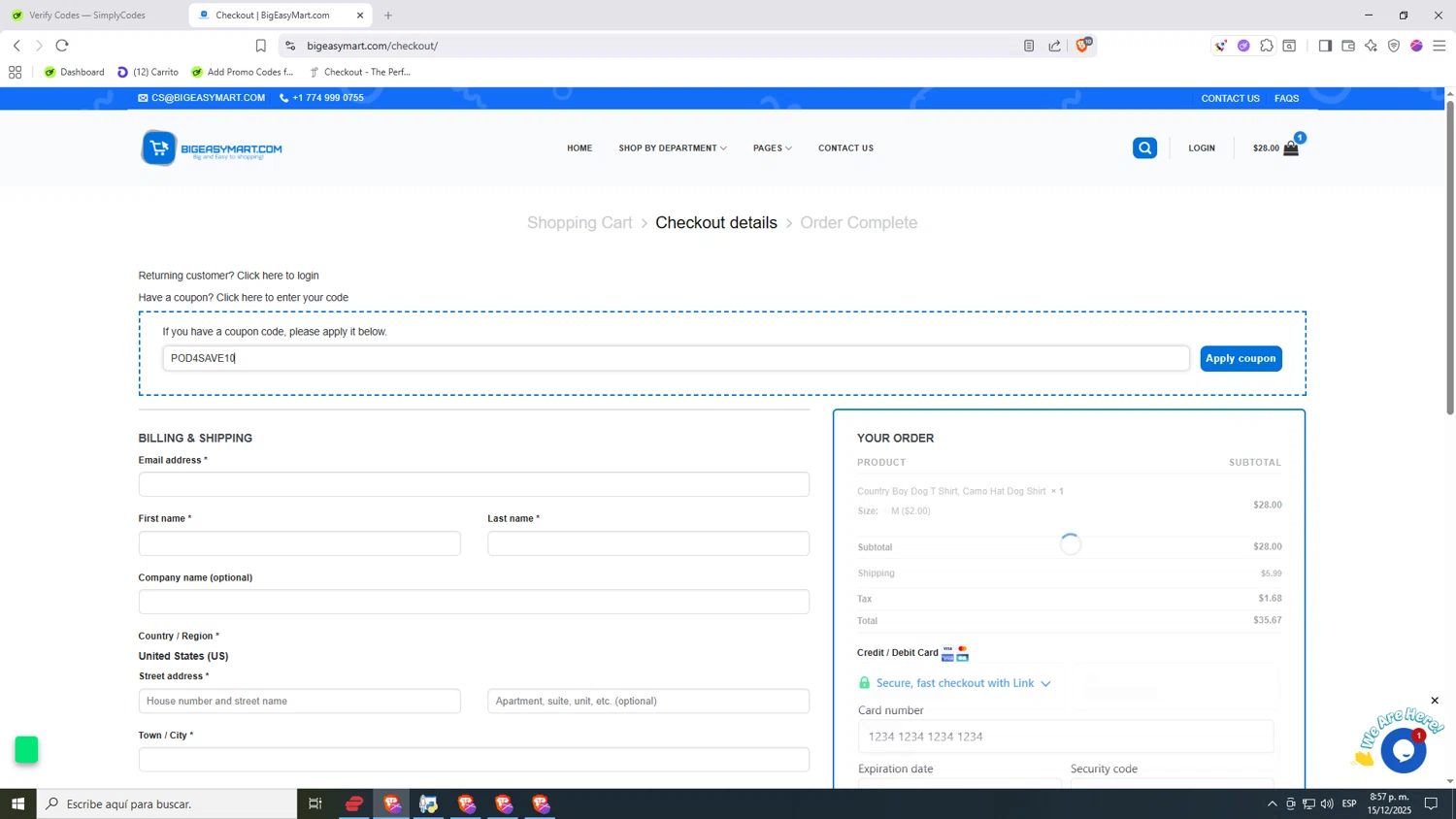
Task: Click the +1 774 999 0755 phone link
Action: (x=322, y=98)
